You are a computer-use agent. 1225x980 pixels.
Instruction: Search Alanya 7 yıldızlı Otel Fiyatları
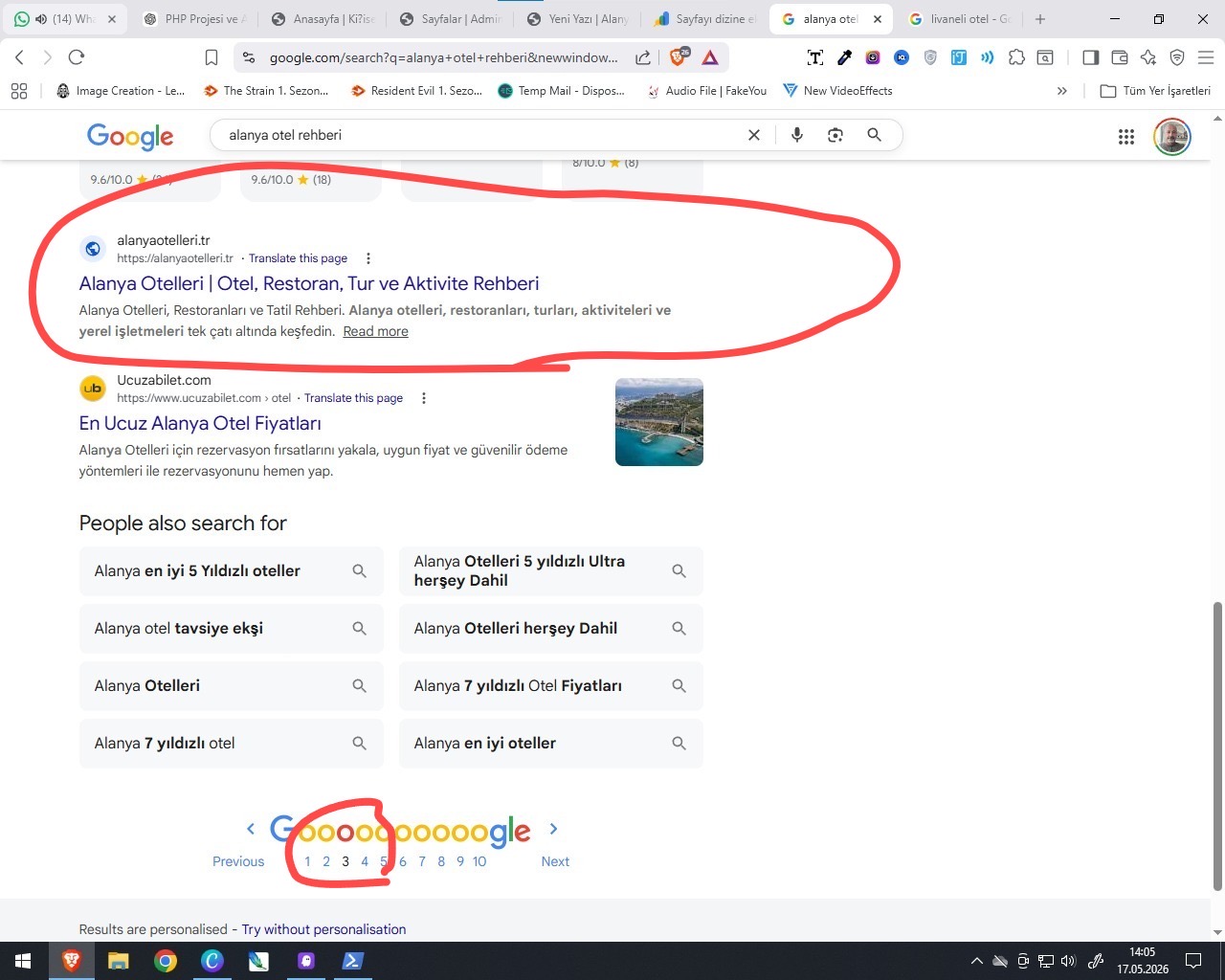click(551, 686)
